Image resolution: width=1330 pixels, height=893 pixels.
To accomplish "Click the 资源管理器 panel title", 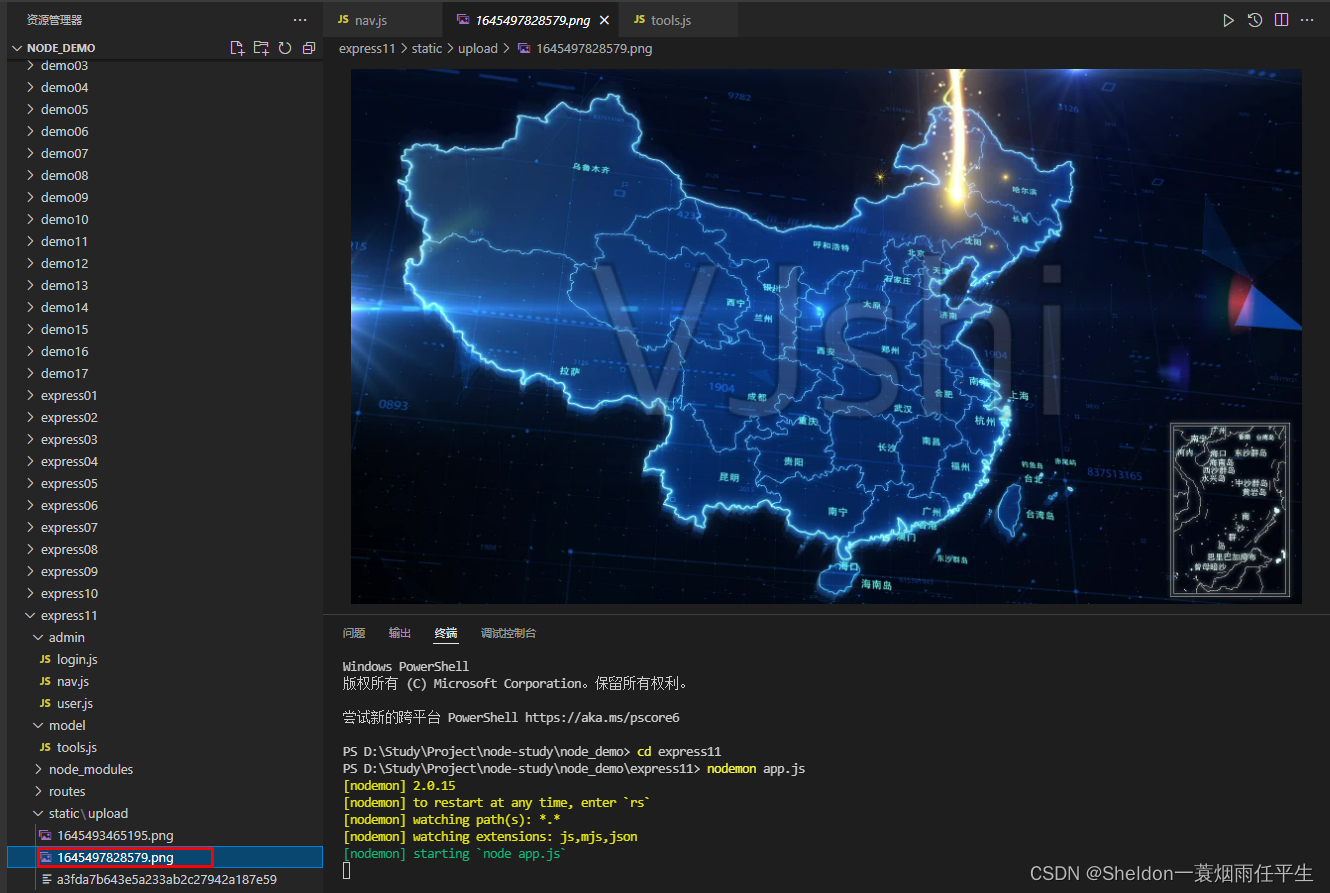I will pos(54,20).
